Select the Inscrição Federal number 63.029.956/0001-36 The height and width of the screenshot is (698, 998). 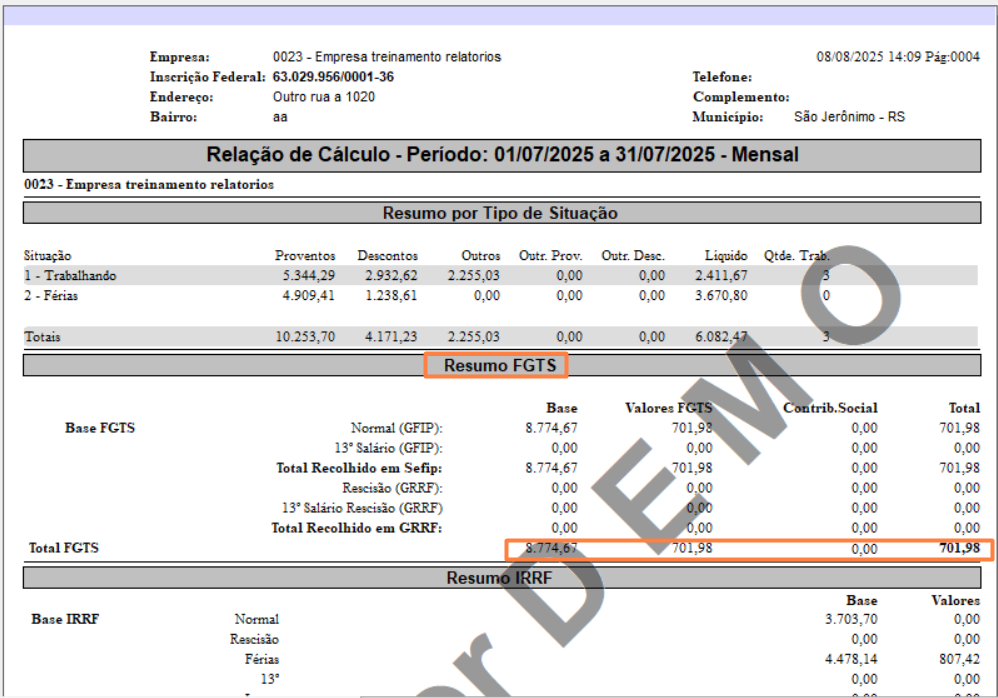333,77
